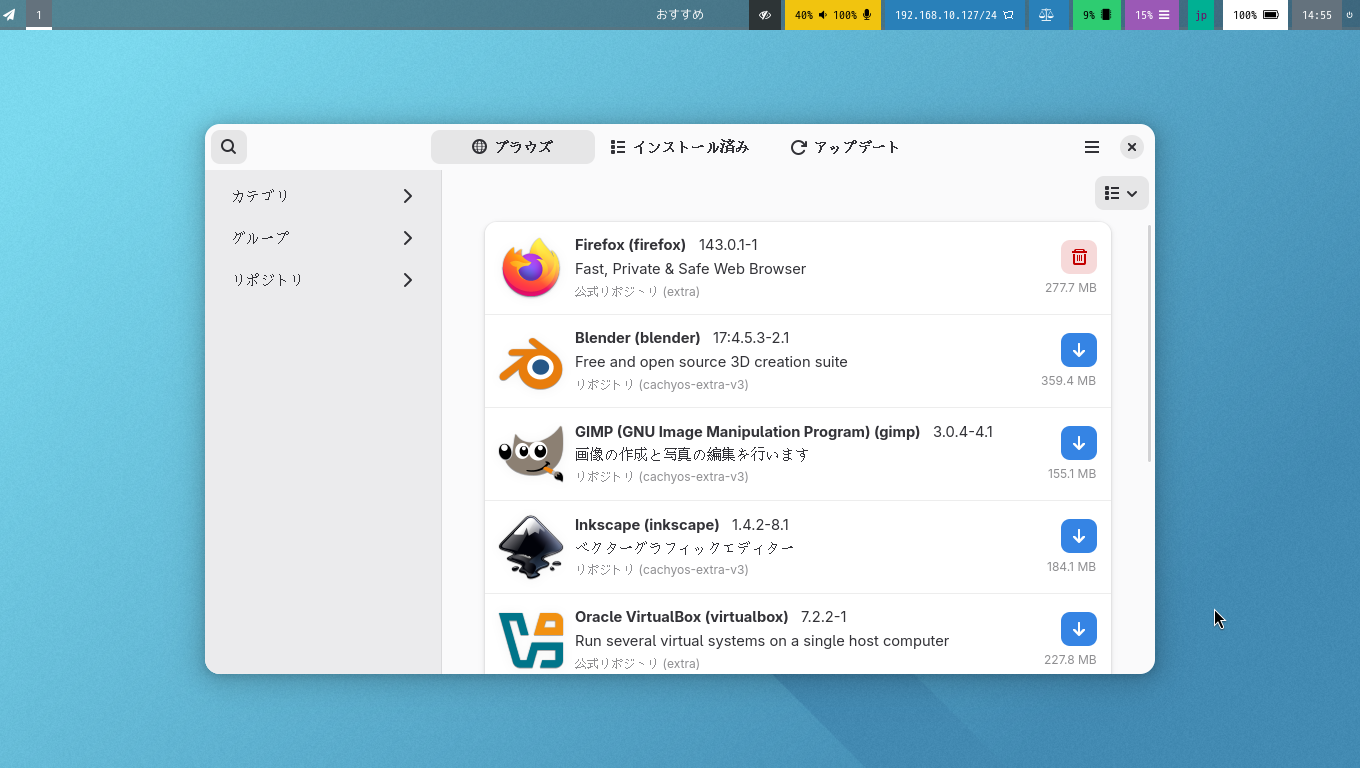Image resolution: width=1360 pixels, height=768 pixels.
Task: Click the おすすめ window title in the top bar
Action: (x=680, y=15)
